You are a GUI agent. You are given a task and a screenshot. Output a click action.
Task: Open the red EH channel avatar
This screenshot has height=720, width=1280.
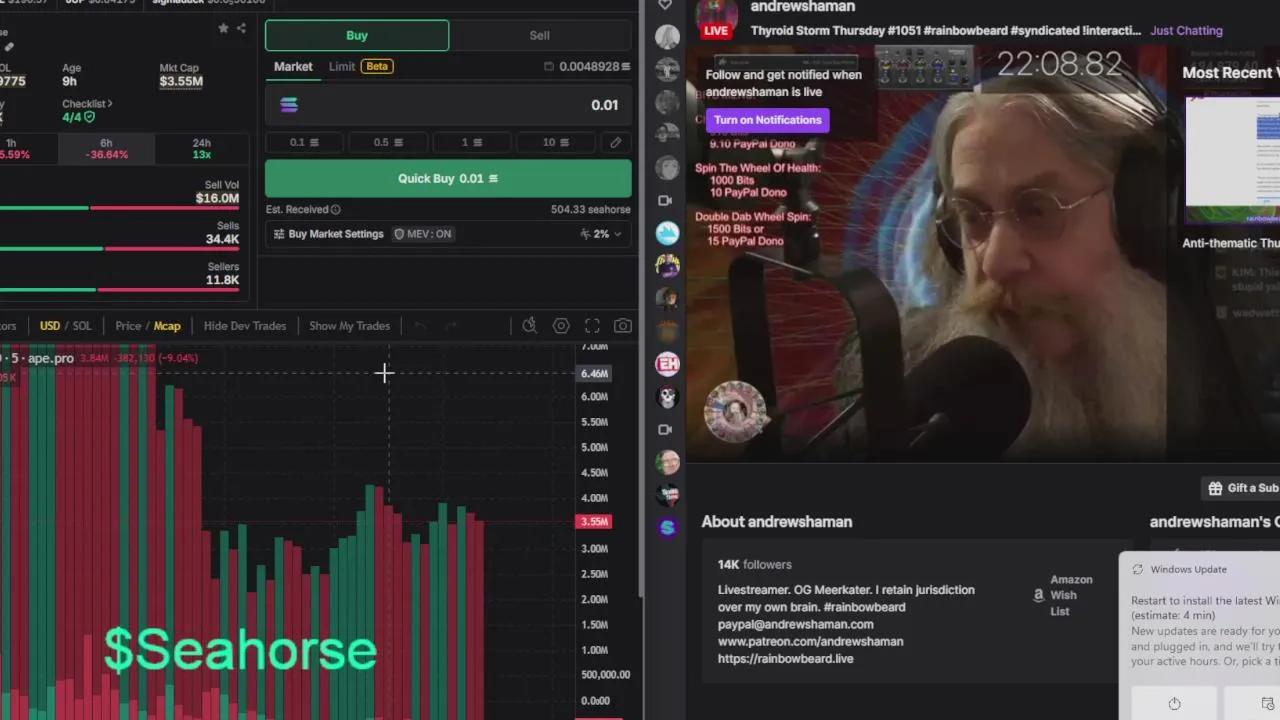coord(668,364)
